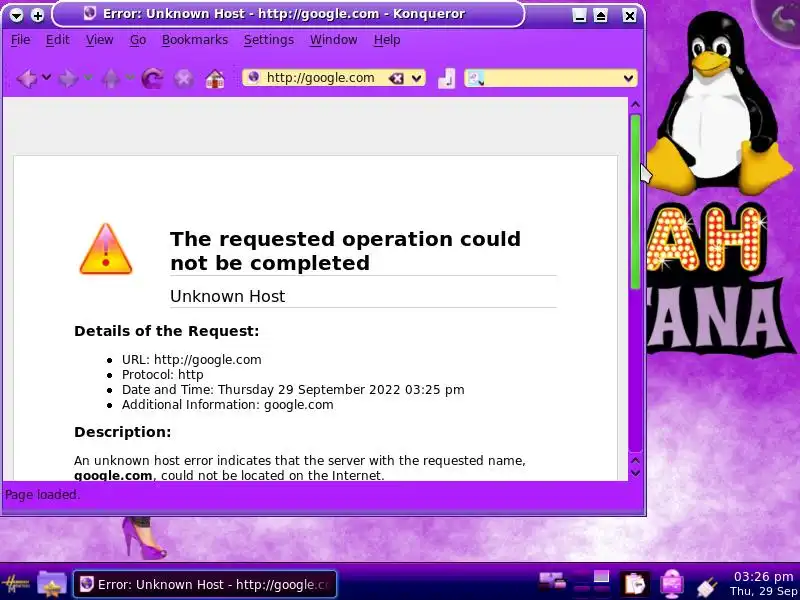Open the File menu
800x600 pixels.
click(20, 40)
